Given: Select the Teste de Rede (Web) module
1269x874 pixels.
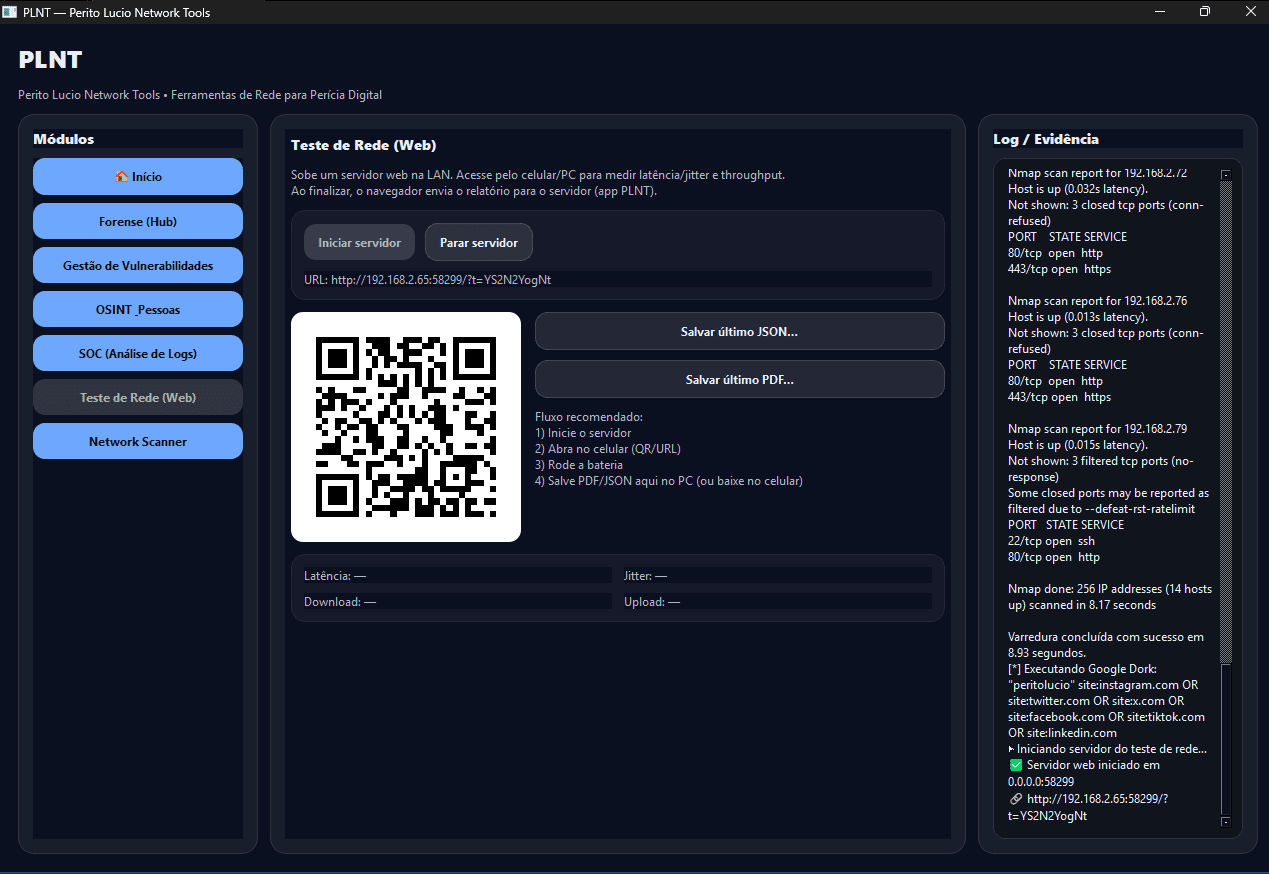Looking at the screenshot, I should click(x=137, y=397).
